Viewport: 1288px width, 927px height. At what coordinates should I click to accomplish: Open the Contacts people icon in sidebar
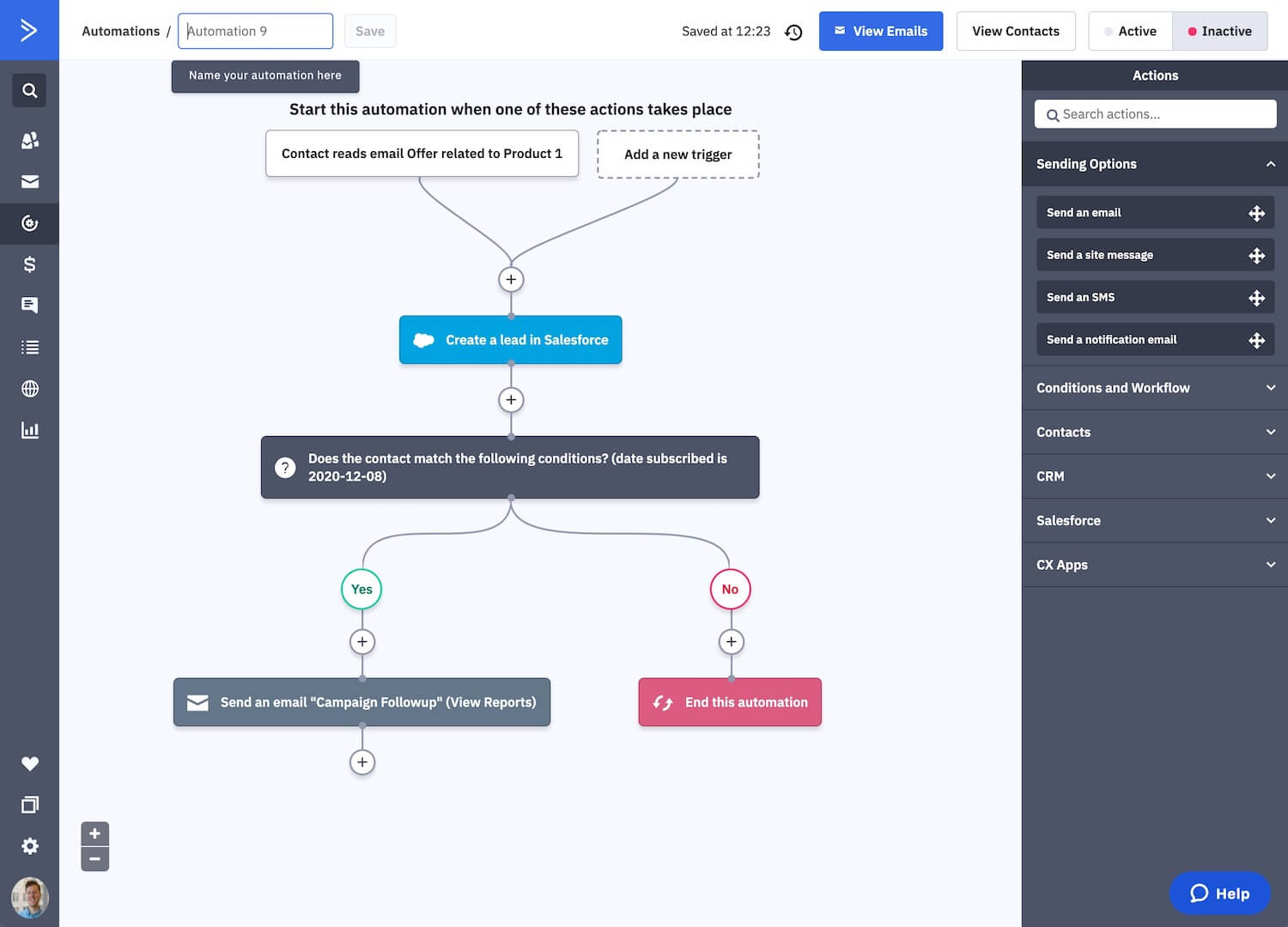tap(29, 140)
